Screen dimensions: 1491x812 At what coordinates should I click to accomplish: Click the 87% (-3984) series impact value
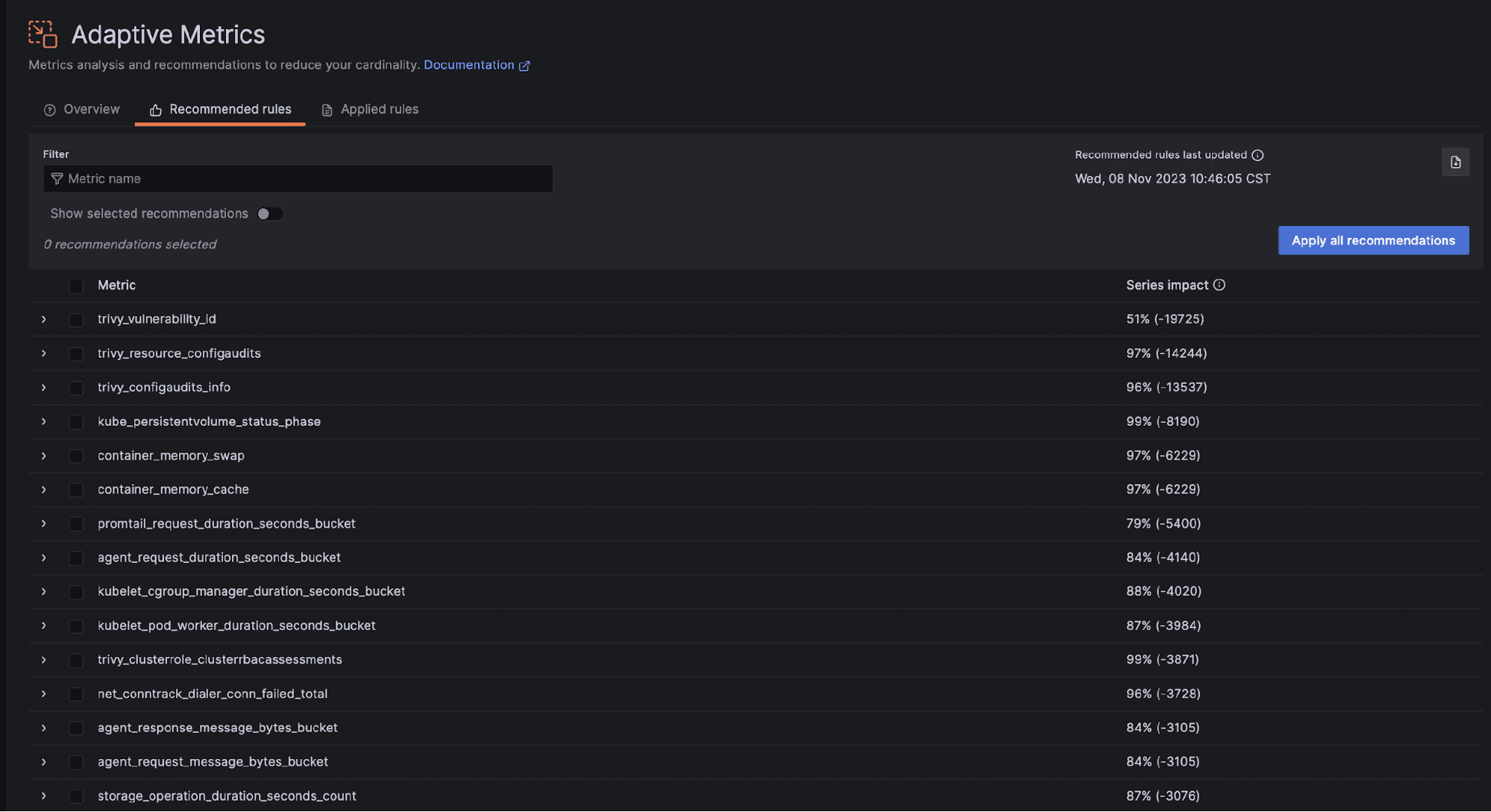tap(1164, 626)
